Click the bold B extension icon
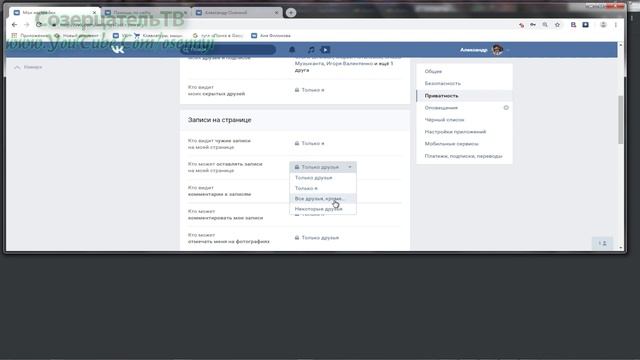Image resolution: width=640 pixels, height=360 pixels. 573,25
